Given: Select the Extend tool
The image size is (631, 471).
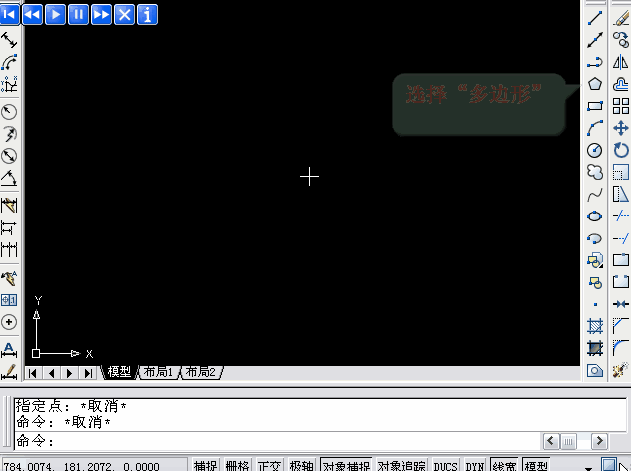Looking at the screenshot, I should click(x=621, y=238).
